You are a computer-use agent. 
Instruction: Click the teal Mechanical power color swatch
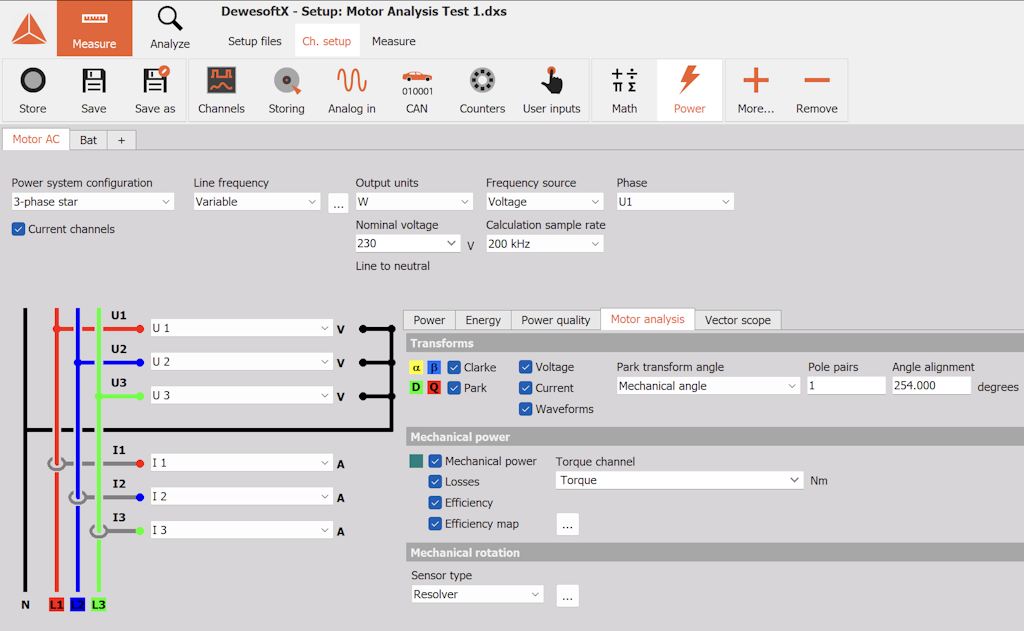(416, 461)
